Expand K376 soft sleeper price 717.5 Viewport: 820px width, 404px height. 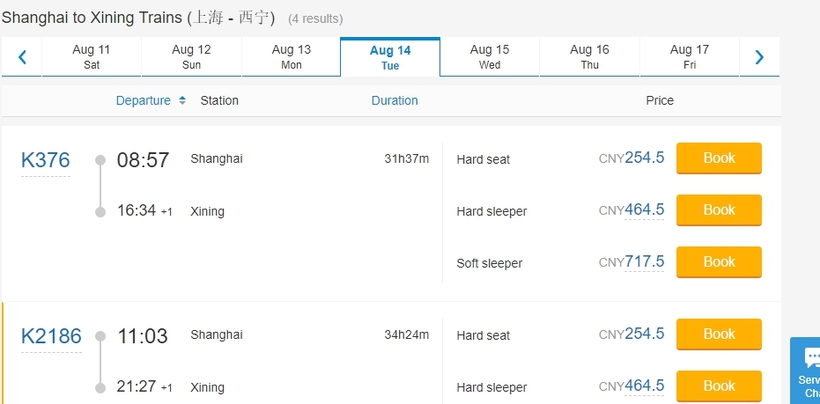click(644, 262)
